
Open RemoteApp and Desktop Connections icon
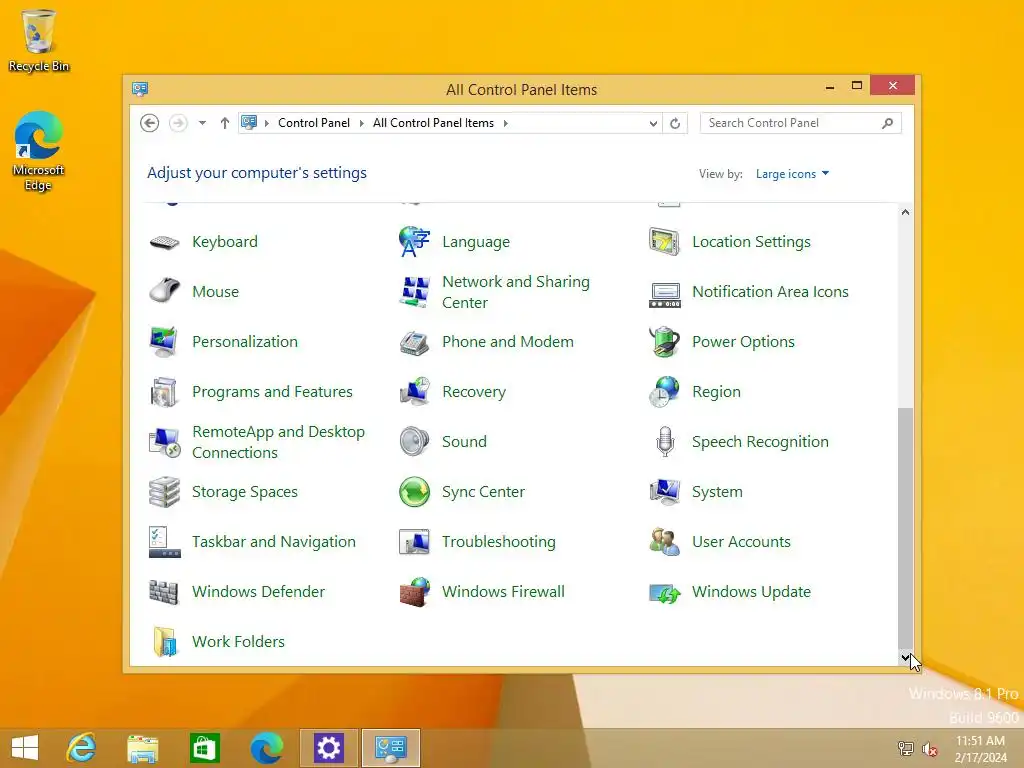point(164,442)
